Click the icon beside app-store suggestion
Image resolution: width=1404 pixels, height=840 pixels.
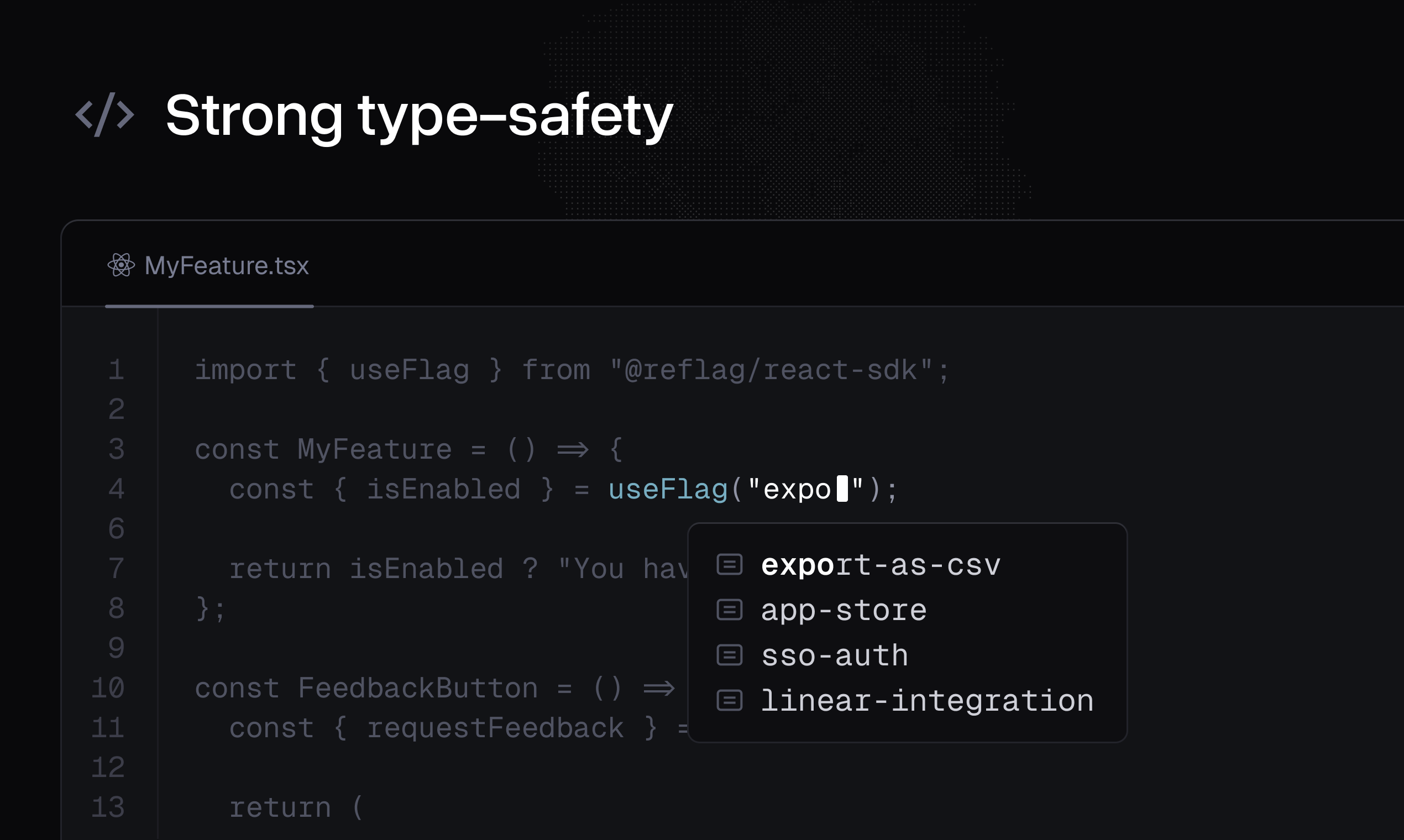pos(729,610)
